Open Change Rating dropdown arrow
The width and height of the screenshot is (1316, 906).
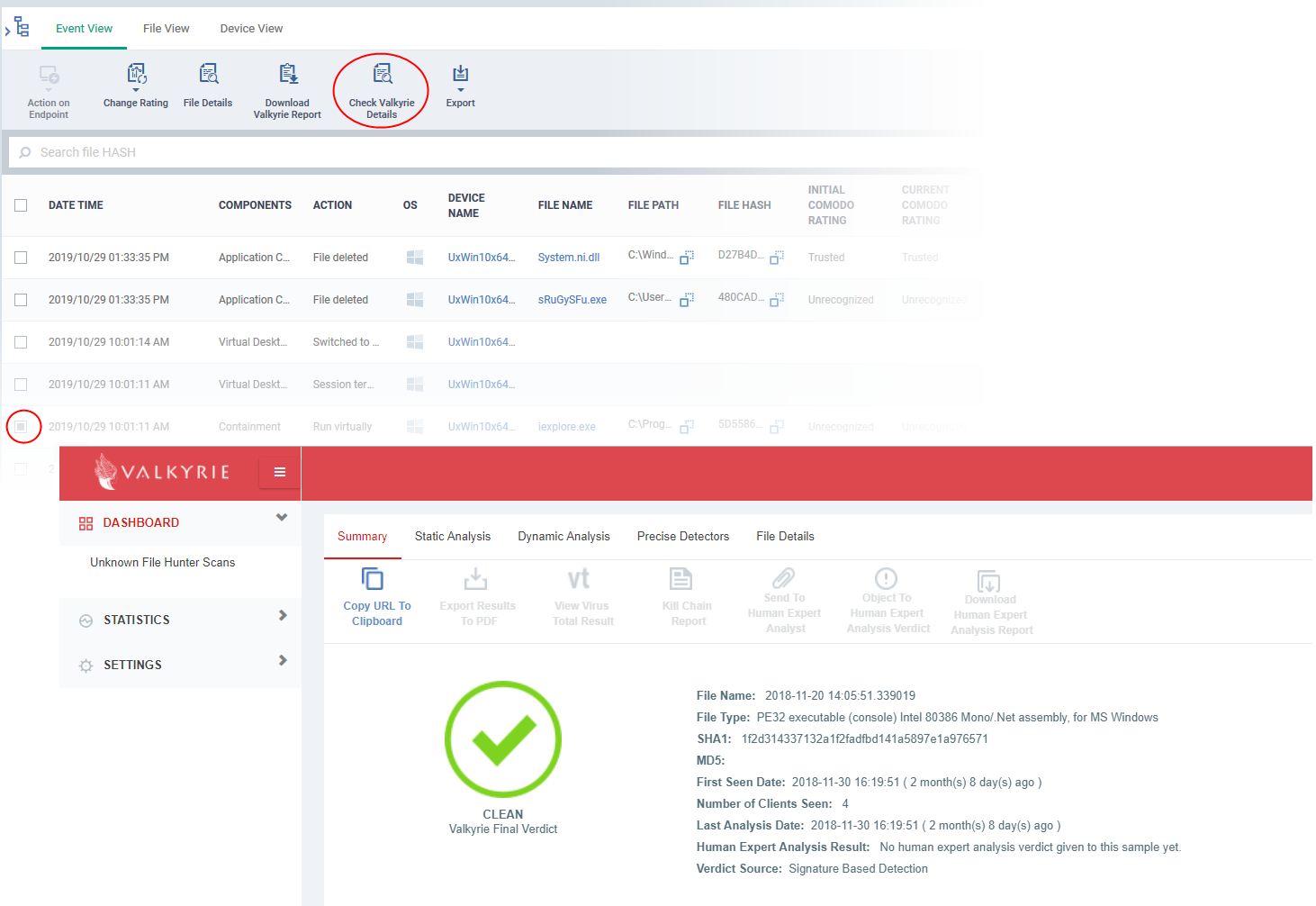point(136,90)
